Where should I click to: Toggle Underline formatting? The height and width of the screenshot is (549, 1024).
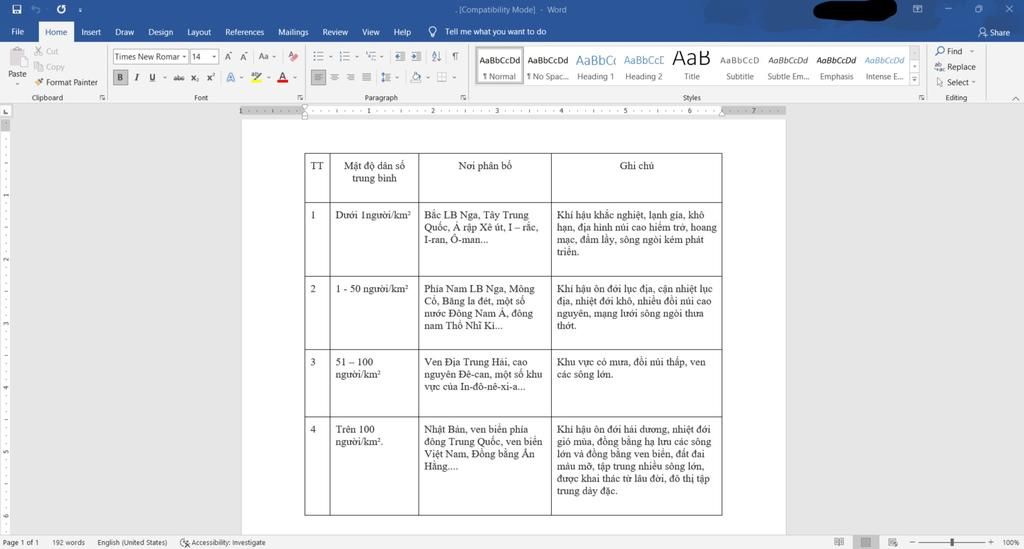point(152,78)
